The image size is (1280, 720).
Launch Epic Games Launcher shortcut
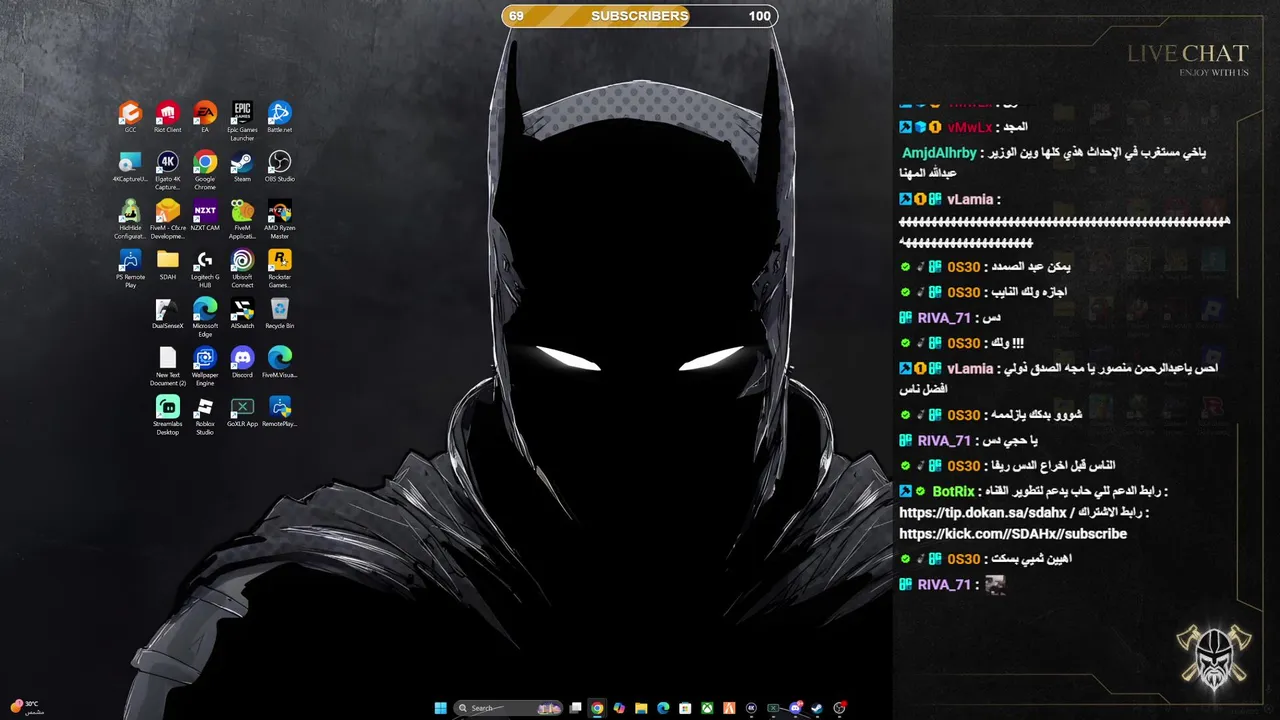tap(242, 120)
